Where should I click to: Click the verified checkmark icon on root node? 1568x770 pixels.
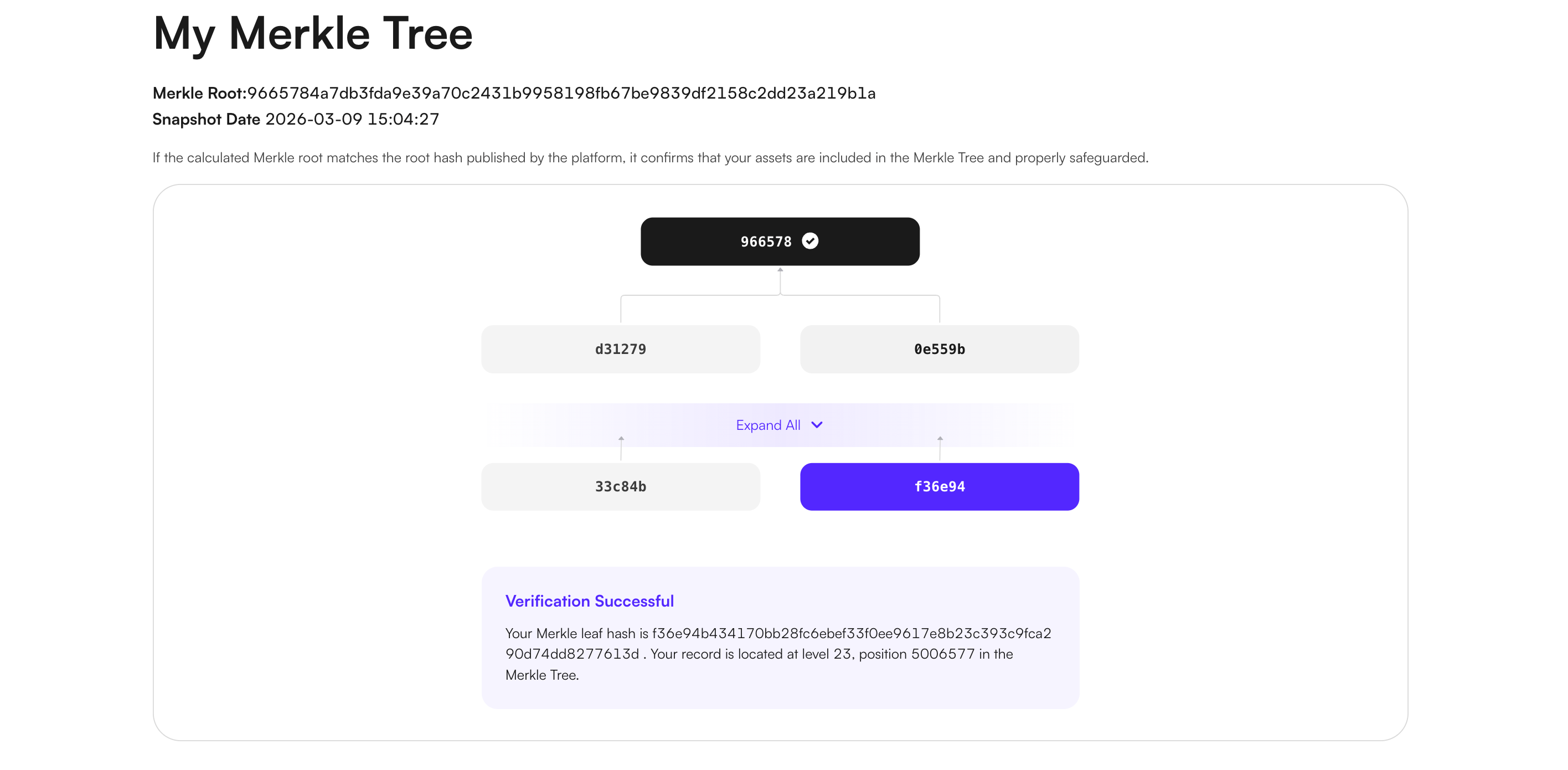pyautogui.click(x=809, y=241)
